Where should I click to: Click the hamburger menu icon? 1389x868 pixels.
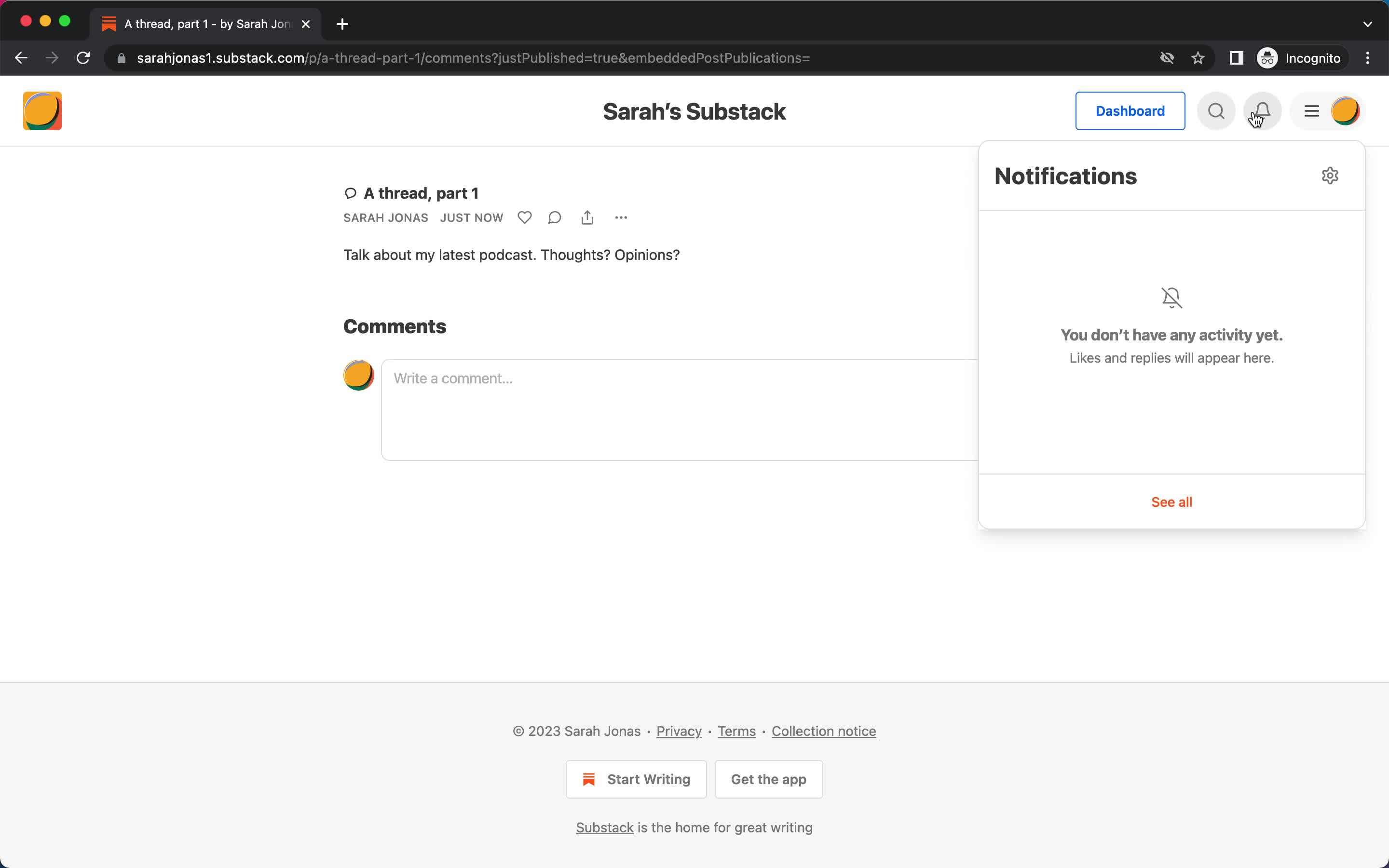(1311, 110)
